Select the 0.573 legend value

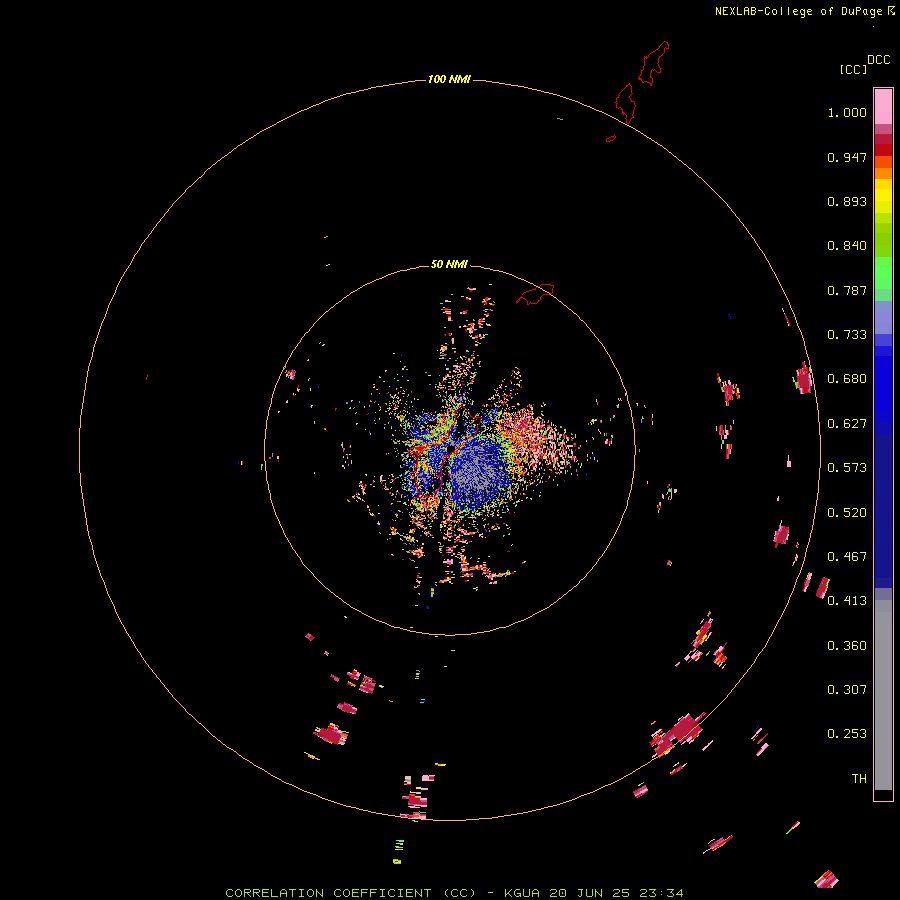tap(847, 468)
